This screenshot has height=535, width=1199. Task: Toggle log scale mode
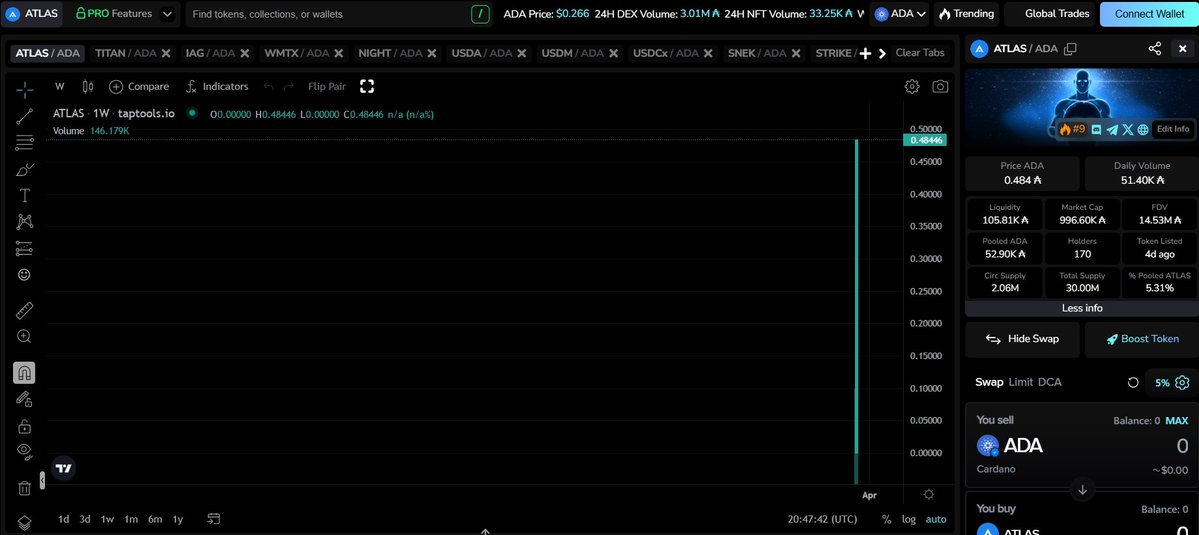click(908, 519)
